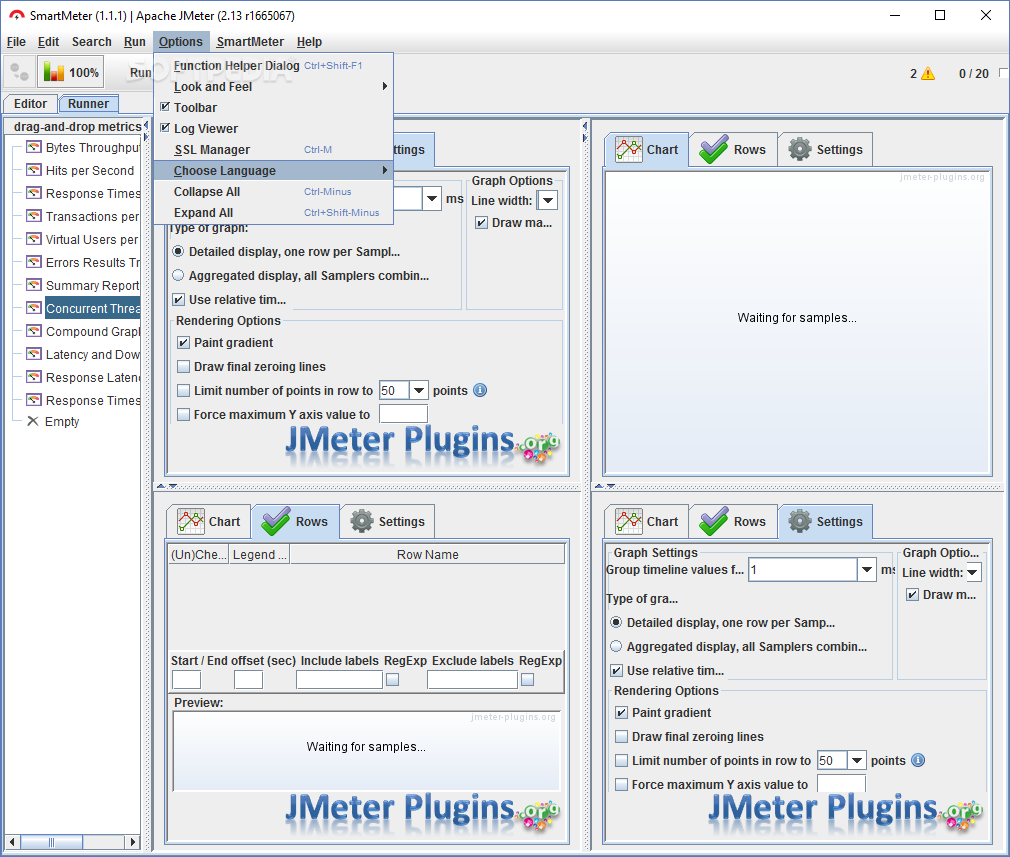This screenshot has height=857, width=1010.
Task: Click the Include labels input field
Action: tap(339, 680)
